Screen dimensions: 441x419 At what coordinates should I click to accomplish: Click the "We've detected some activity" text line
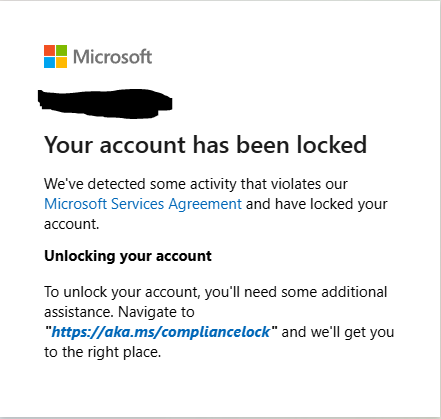tap(196, 184)
